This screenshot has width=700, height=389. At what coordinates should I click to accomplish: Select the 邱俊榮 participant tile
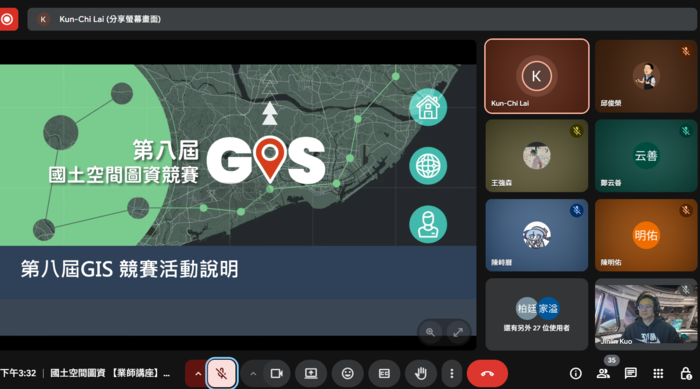click(646, 76)
